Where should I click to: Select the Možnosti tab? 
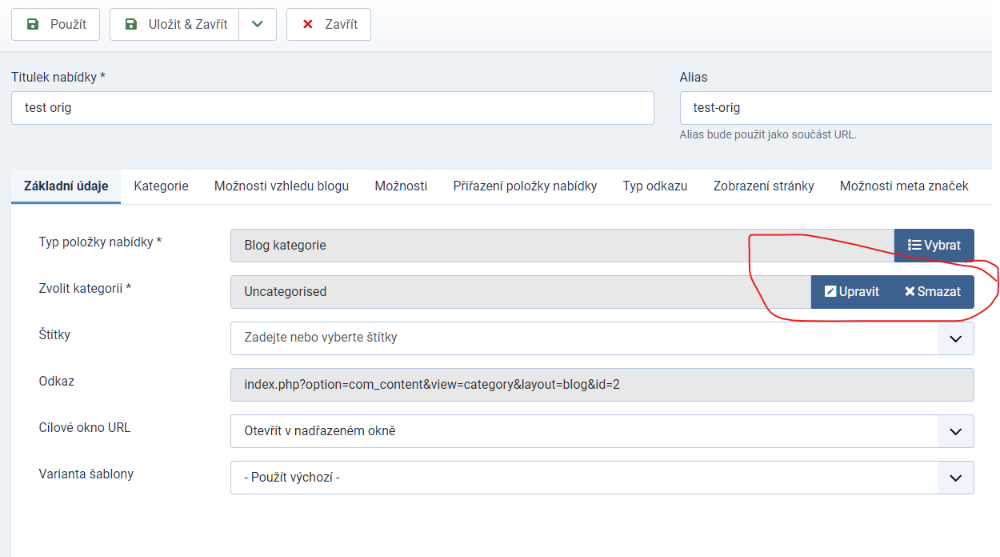pyautogui.click(x=401, y=186)
